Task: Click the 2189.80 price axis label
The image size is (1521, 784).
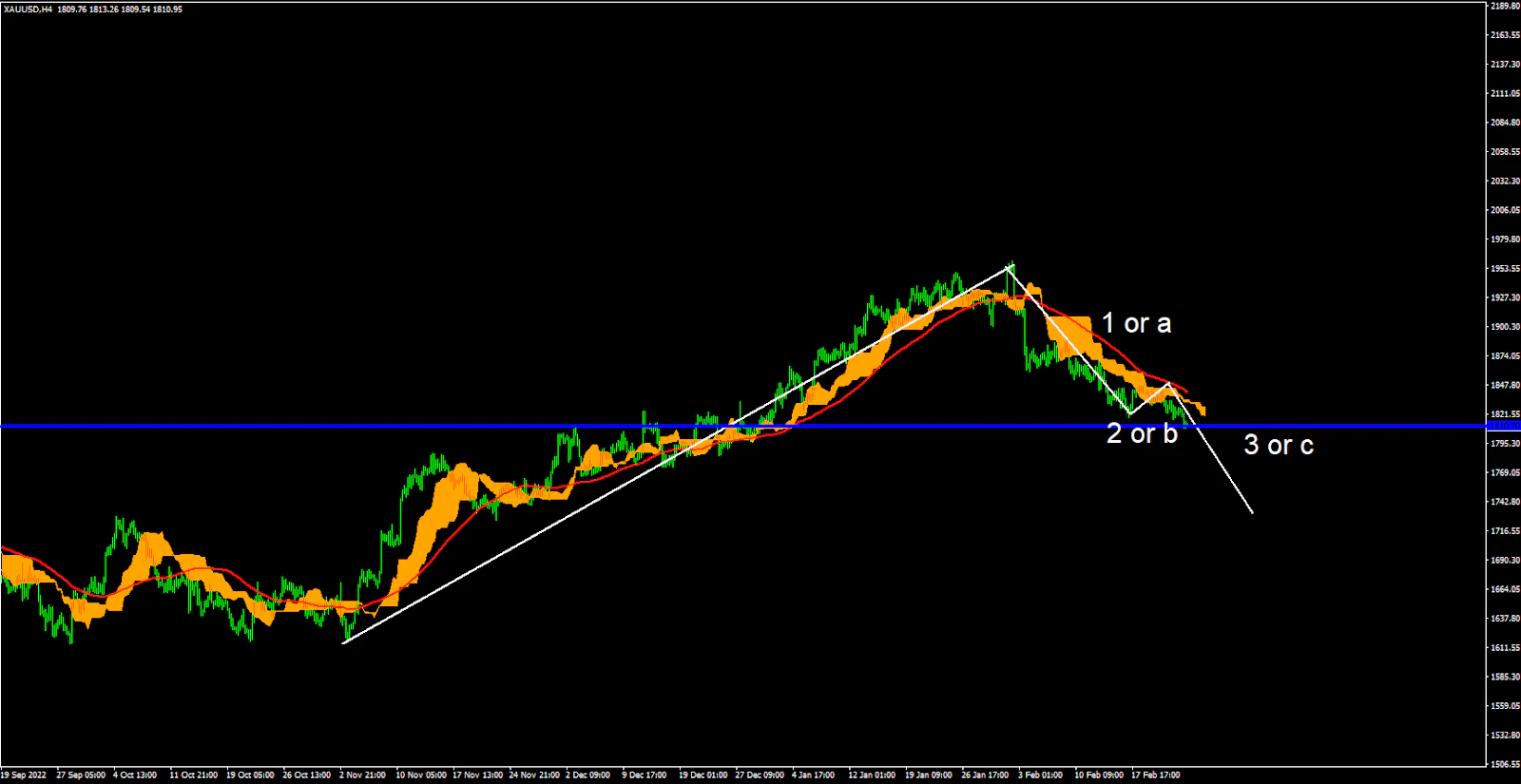Action: click(1504, 6)
